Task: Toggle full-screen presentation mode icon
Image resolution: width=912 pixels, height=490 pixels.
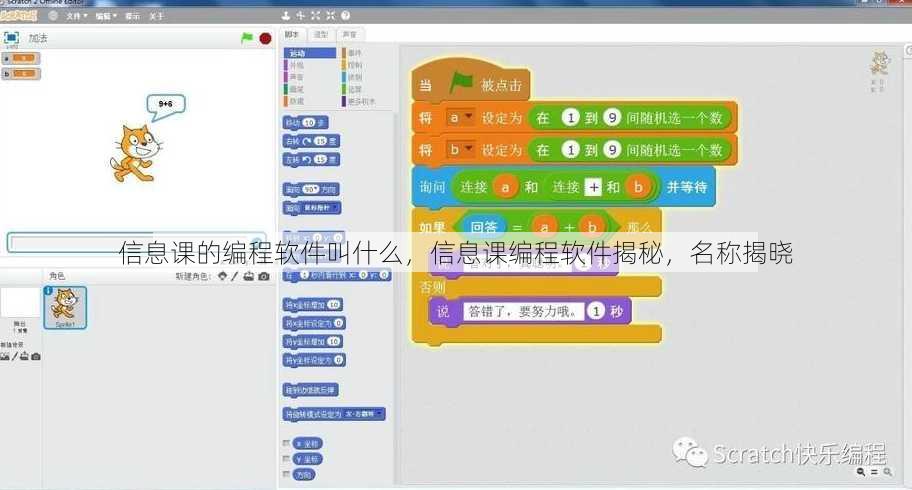Action: (11, 38)
